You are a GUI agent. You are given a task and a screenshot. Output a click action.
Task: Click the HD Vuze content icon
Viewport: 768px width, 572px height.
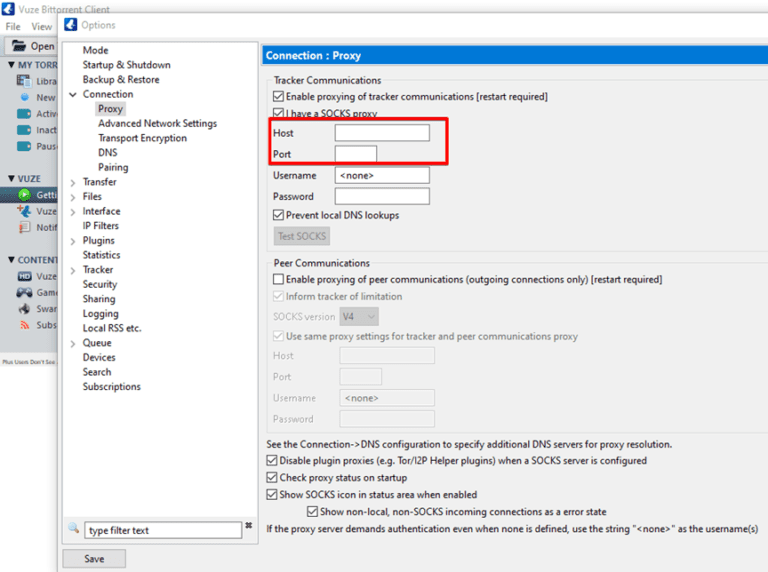click(x=25, y=276)
